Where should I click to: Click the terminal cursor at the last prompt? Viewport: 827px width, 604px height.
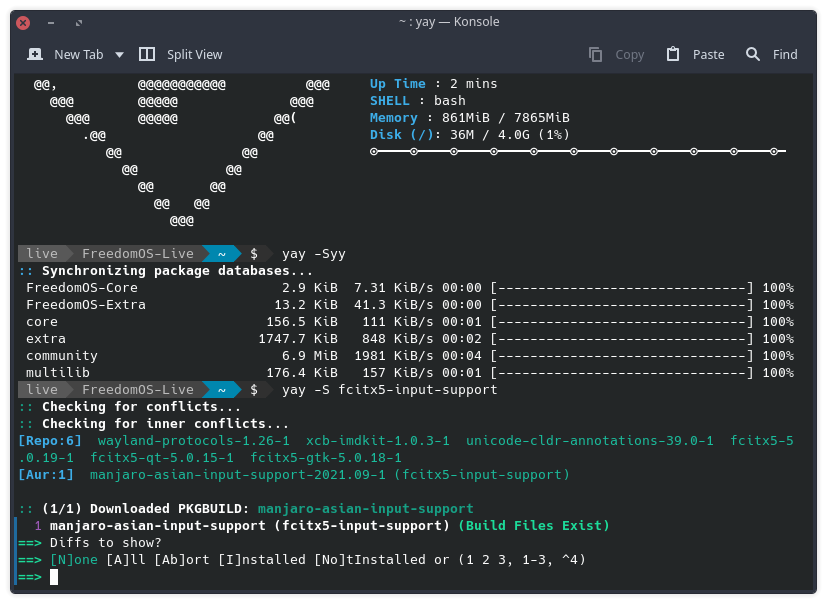[x=54, y=577]
